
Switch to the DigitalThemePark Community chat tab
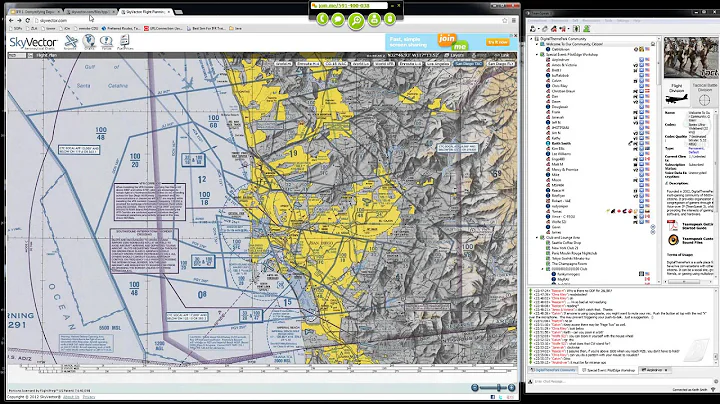pos(553,370)
